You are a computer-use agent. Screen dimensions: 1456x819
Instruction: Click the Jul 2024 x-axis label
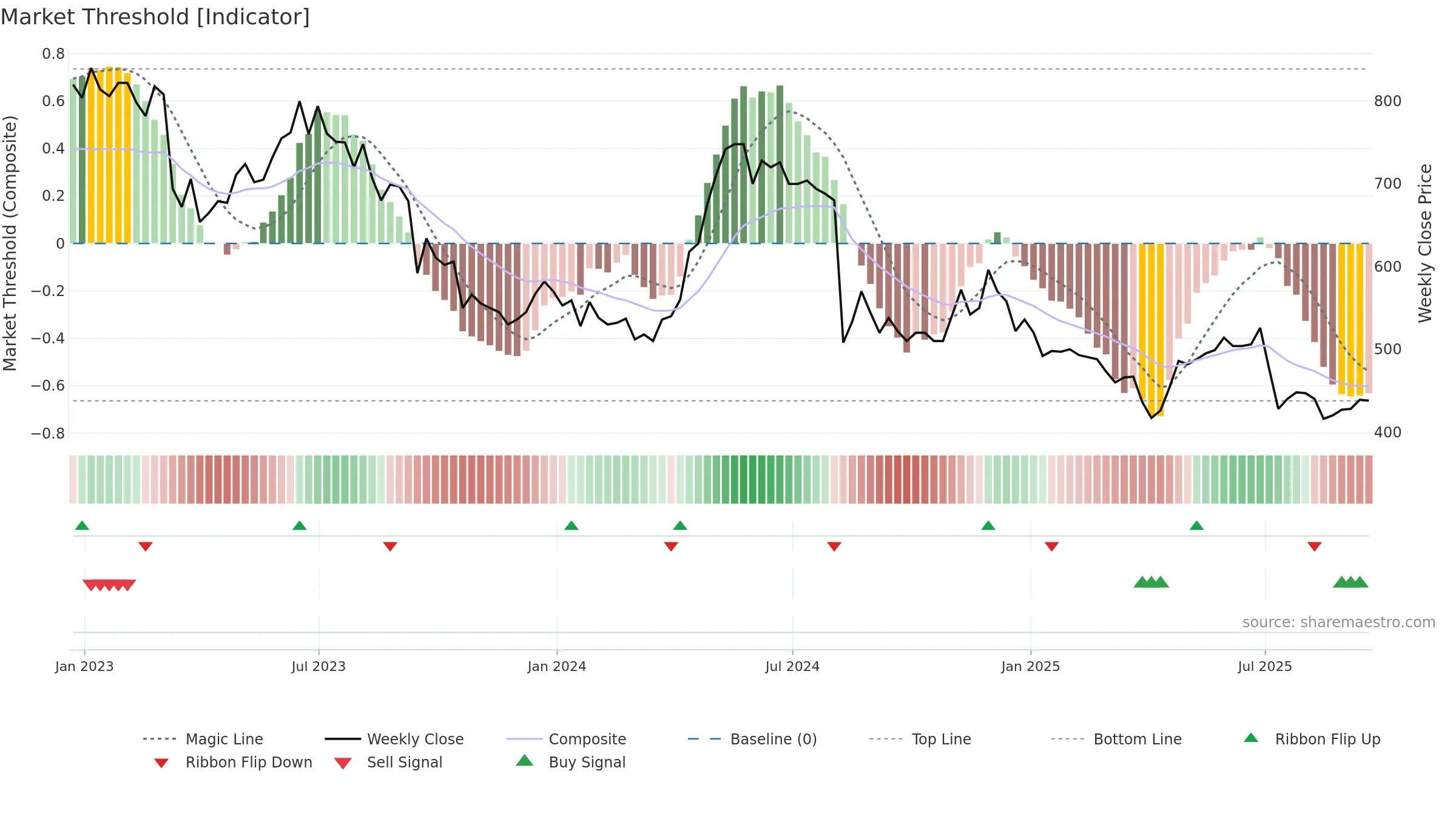792,666
